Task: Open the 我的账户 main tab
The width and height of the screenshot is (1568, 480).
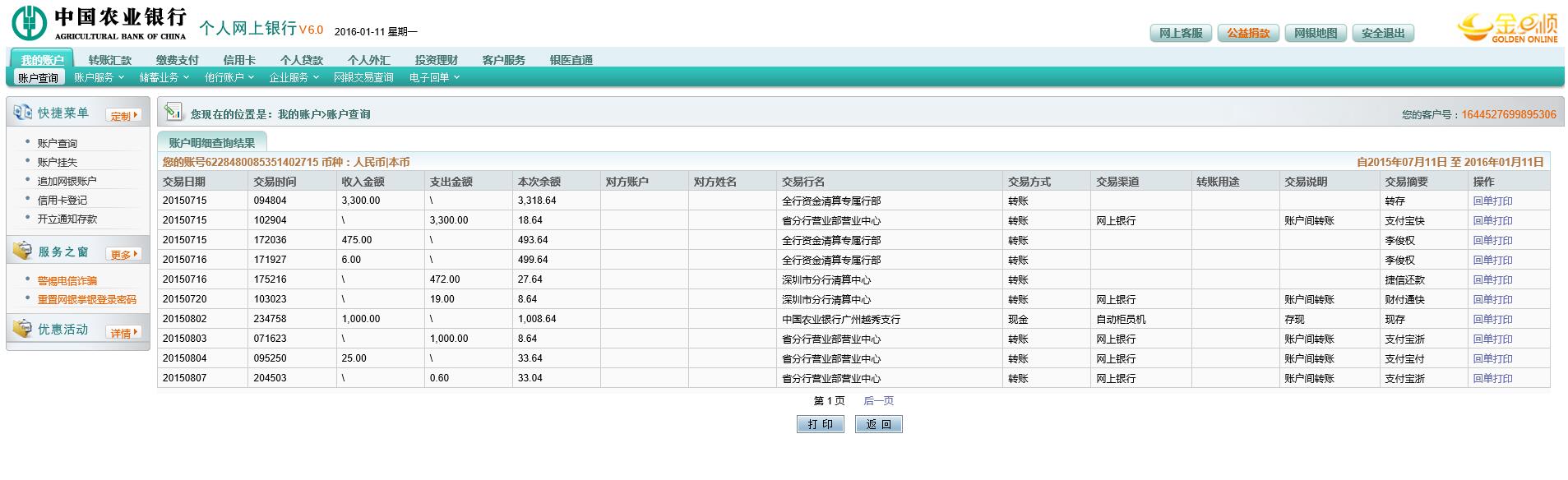Action: (x=42, y=60)
